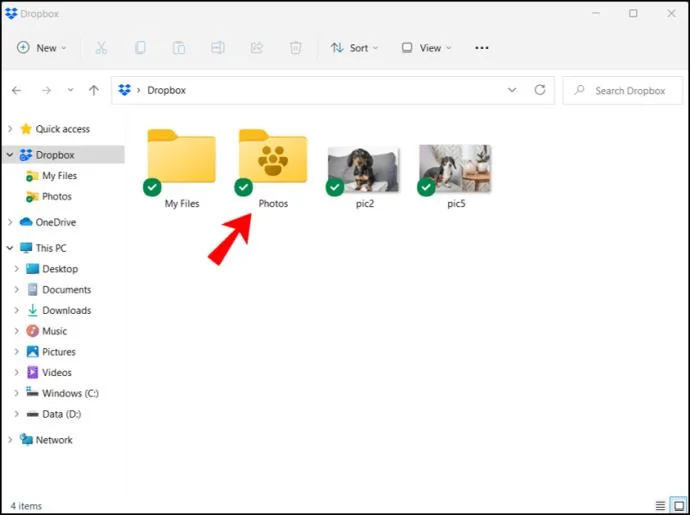The width and height of the screenshot is (690, 515).
Task: Select My Files in sidebar tree
Action: coord(59,176)
